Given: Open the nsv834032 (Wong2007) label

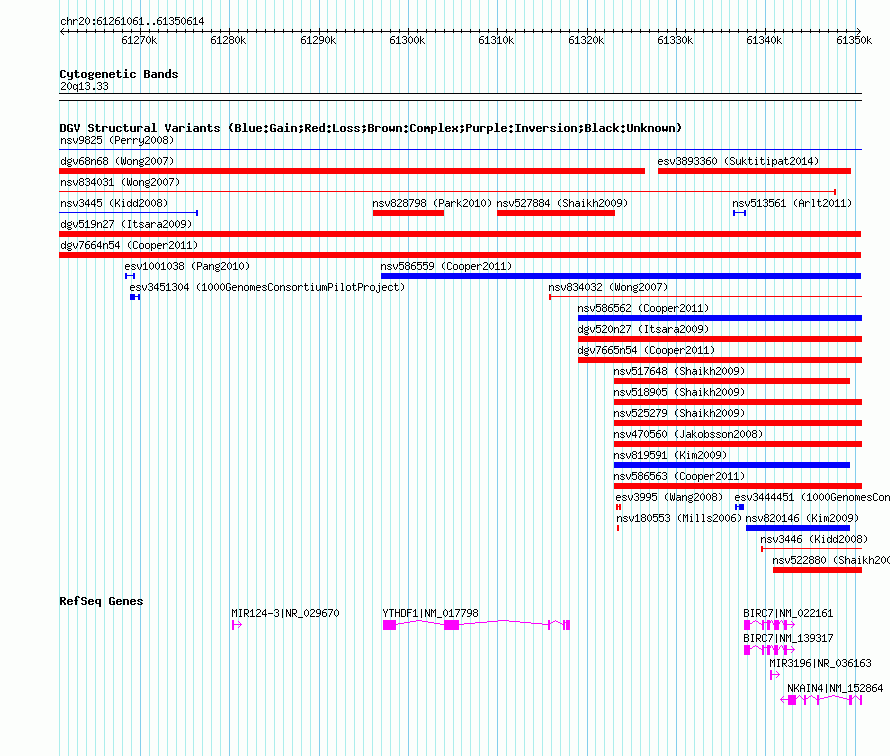Looking at the screenshot, I should pyautogui.click(x=608, y=287).
